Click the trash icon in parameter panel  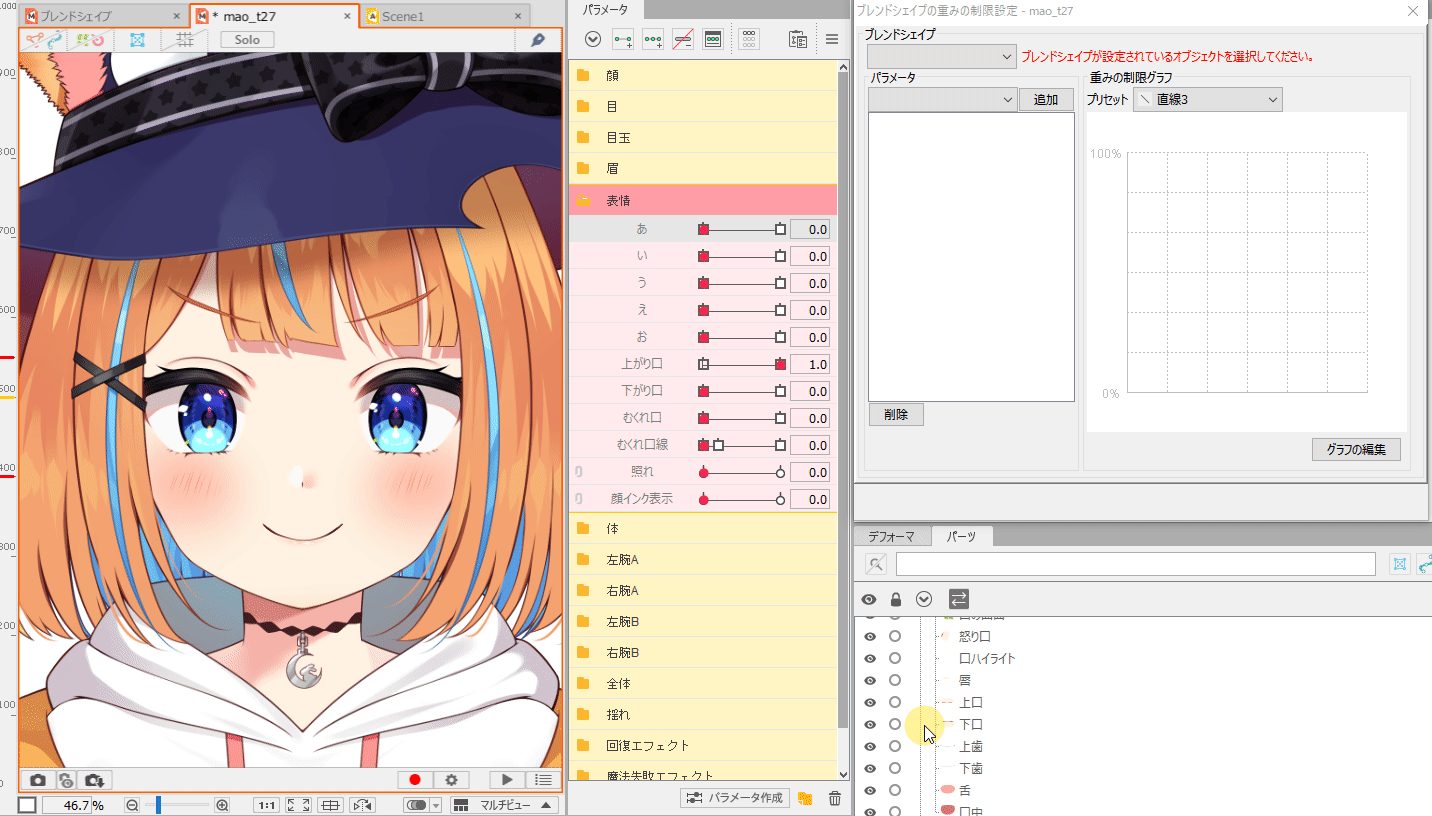point(834,798)
